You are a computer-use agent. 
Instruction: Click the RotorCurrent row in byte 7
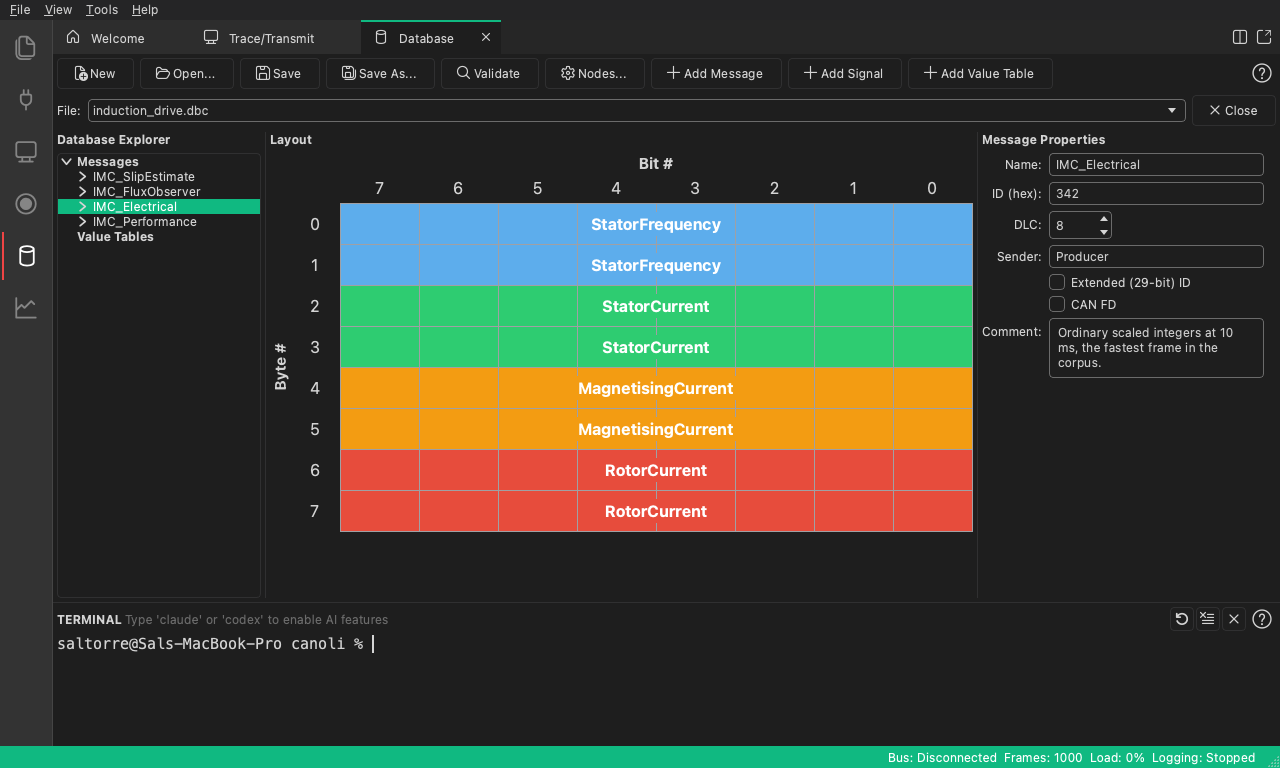point(656,511)
